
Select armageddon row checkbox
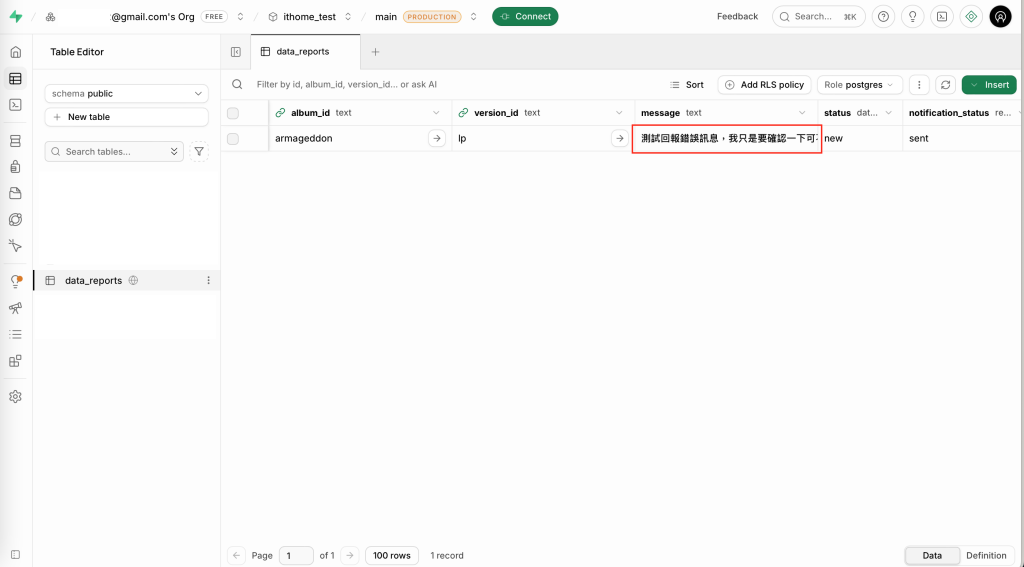(x=232, y=138)
